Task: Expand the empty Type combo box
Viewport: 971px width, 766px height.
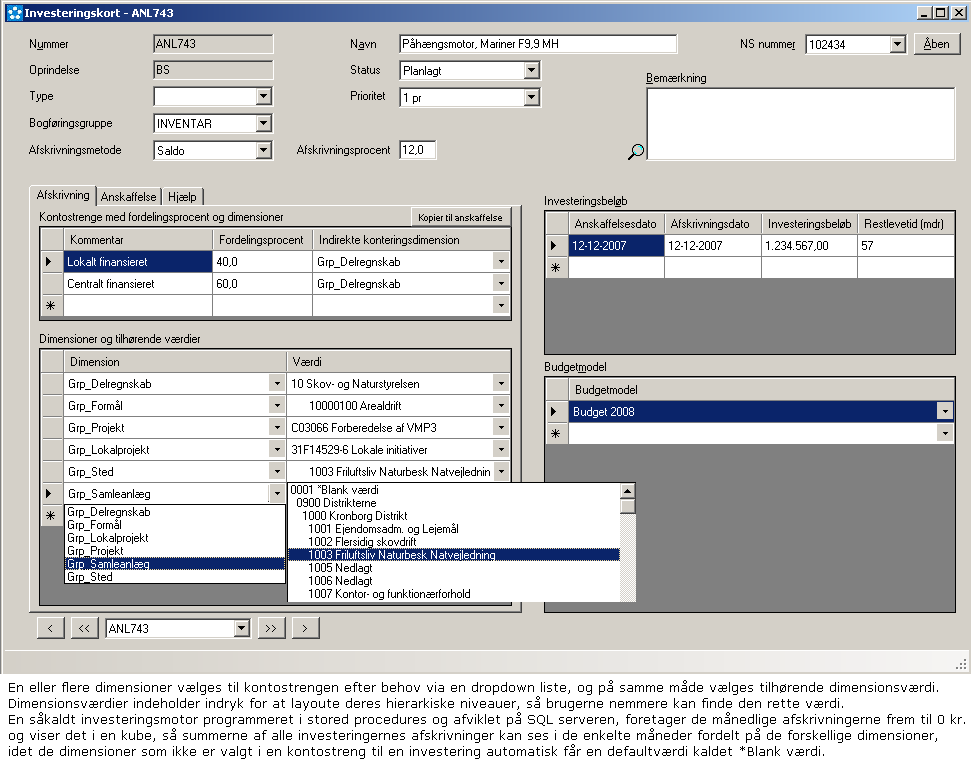Action: tap(264, 96)
